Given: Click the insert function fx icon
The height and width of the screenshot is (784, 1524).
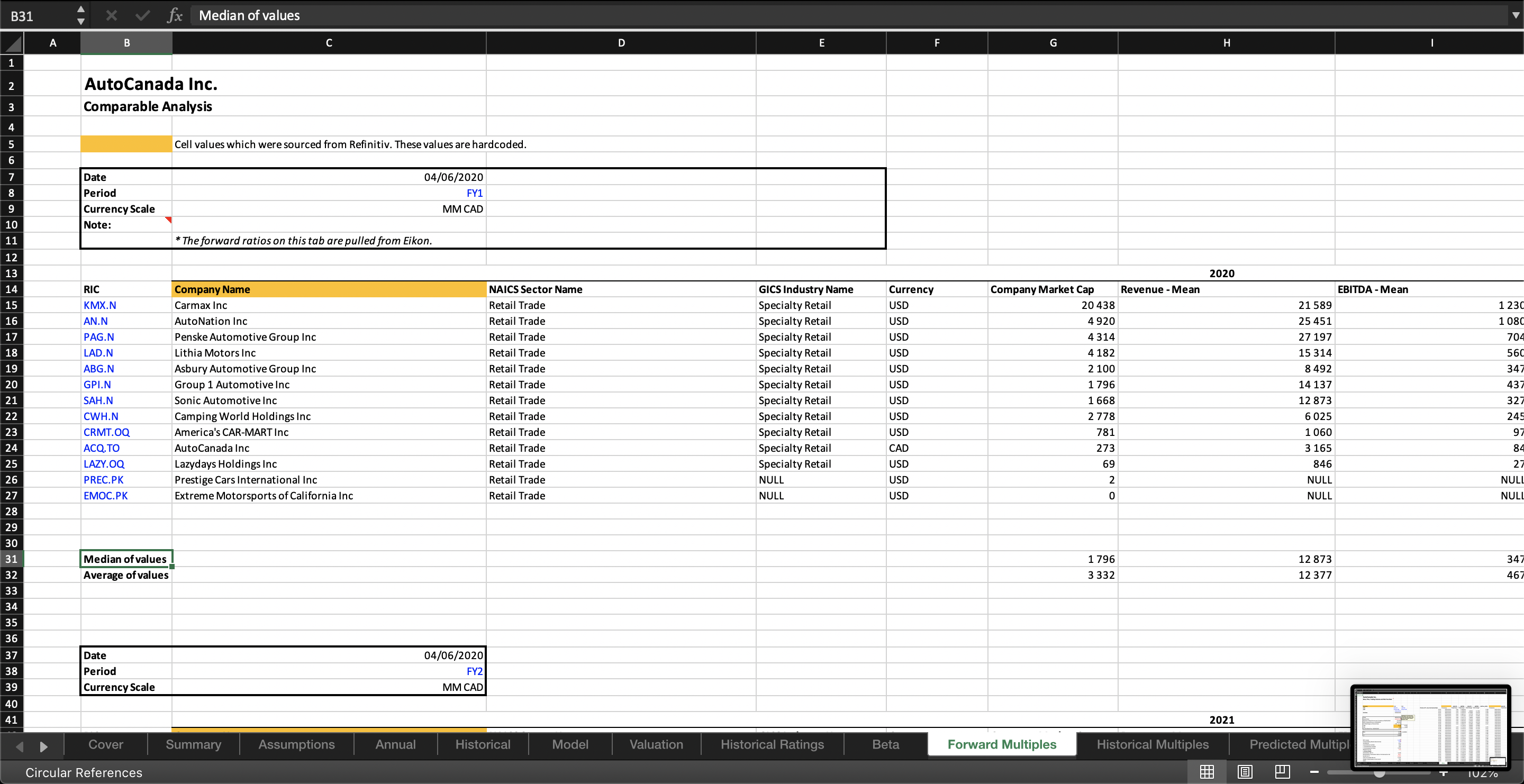Looking at the screenshot, I should (x=175, y=15).
